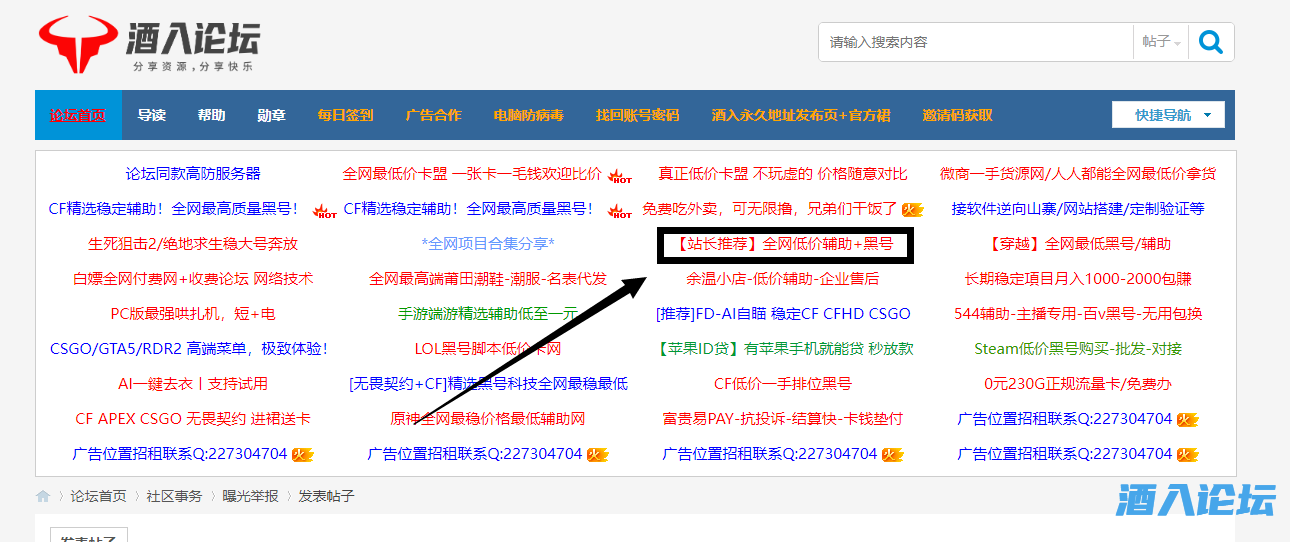Click 社区事务 in the breadcrumb
This screenshot has width=1290, height=542.
pyautogui.click(x=174, y=496)
